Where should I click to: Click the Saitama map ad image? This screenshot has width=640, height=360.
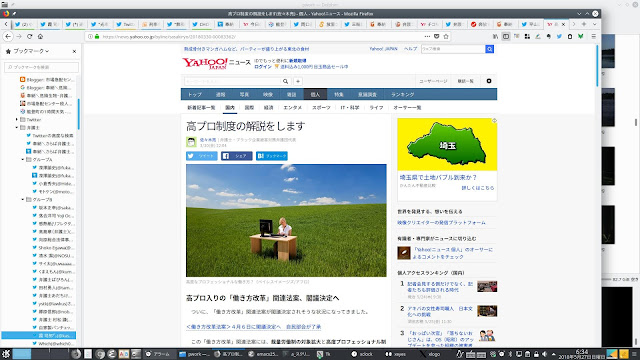pos(447,144)
